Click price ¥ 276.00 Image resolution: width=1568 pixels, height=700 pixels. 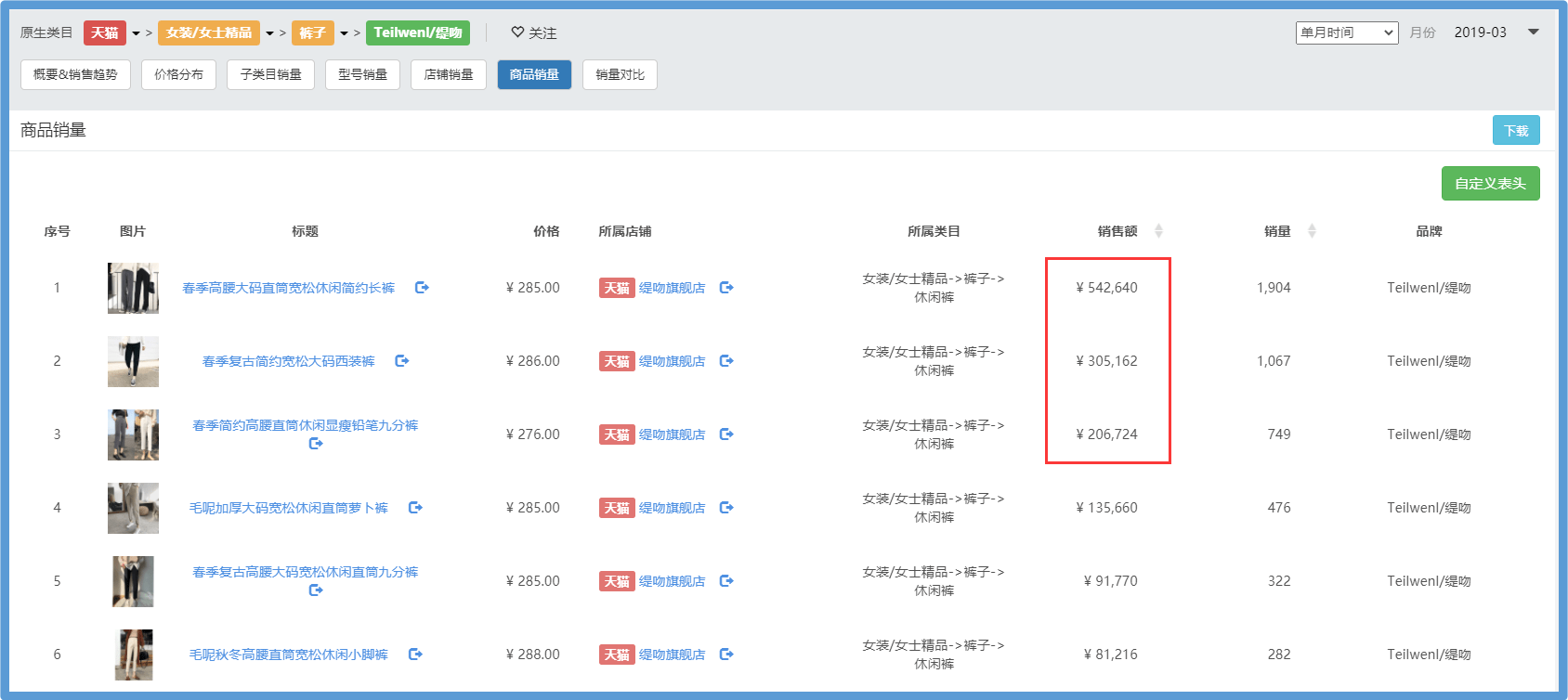click(532, 434)
